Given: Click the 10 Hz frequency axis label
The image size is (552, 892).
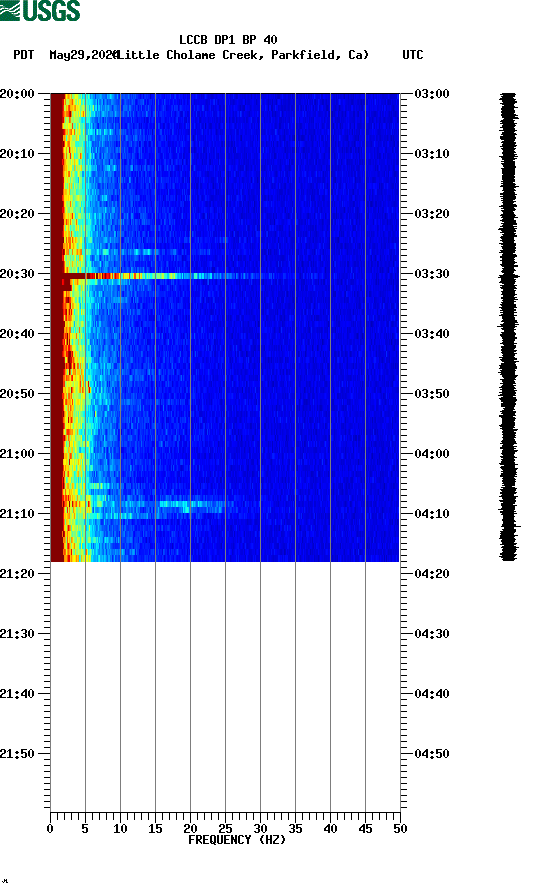Looking at the screenshot, I should 120,829.
